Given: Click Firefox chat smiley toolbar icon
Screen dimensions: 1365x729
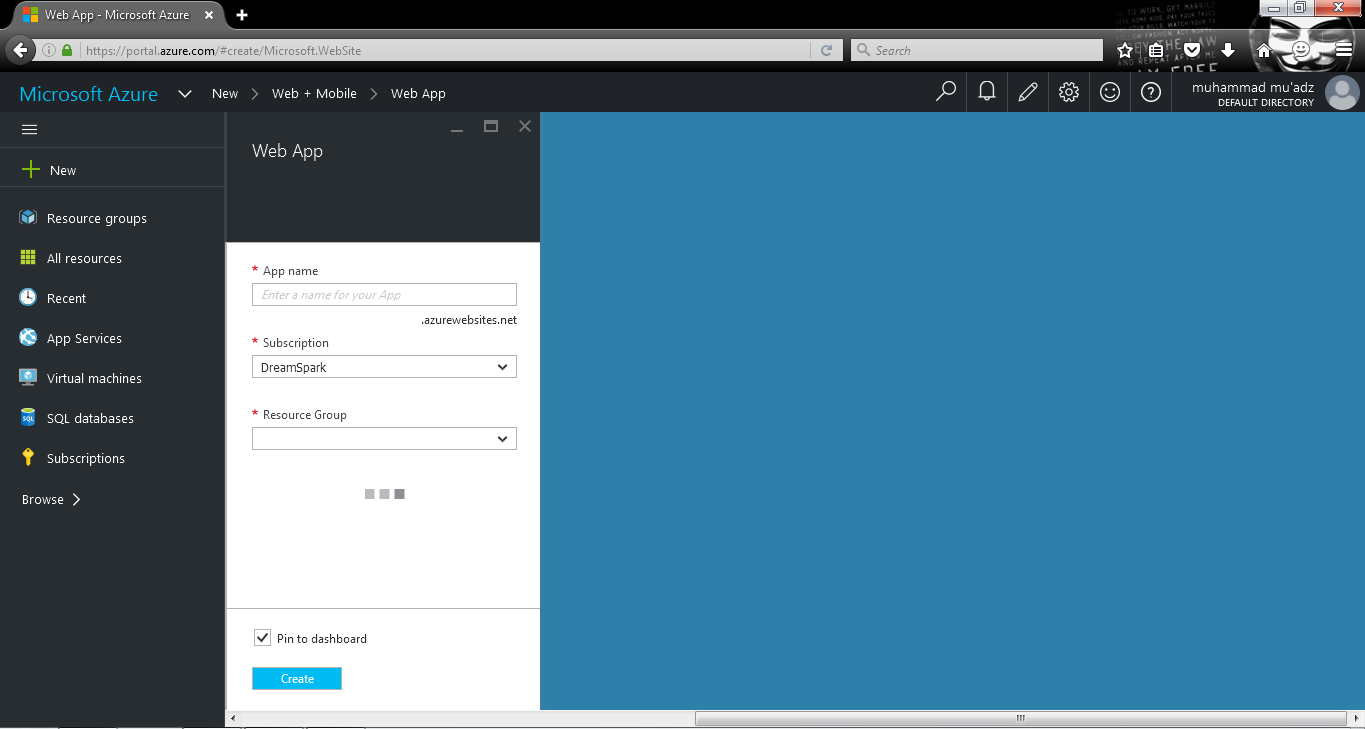Looking at the screenshot, I should tap(1301, 50).
